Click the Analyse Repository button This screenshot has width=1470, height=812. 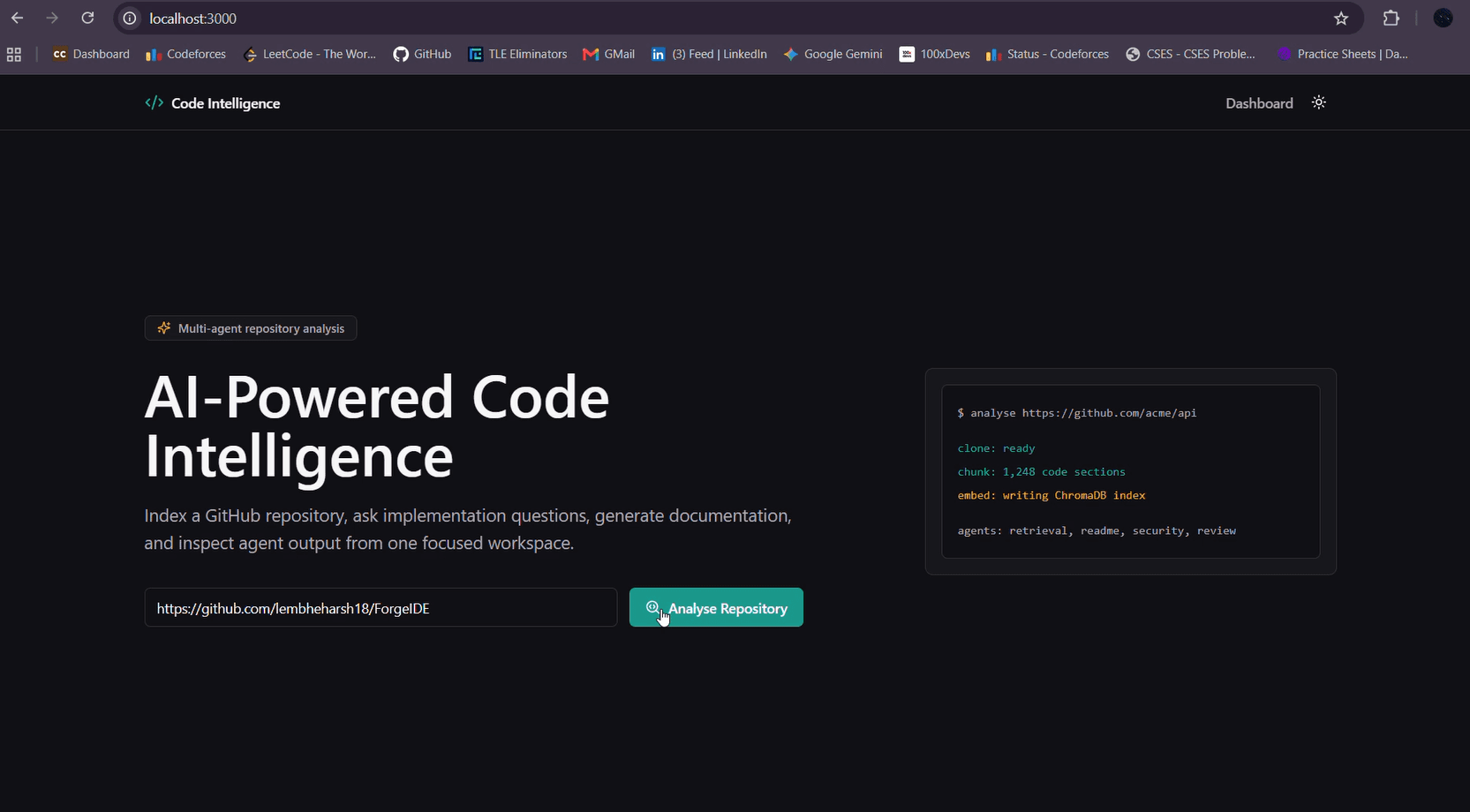(x=716, y=607)
